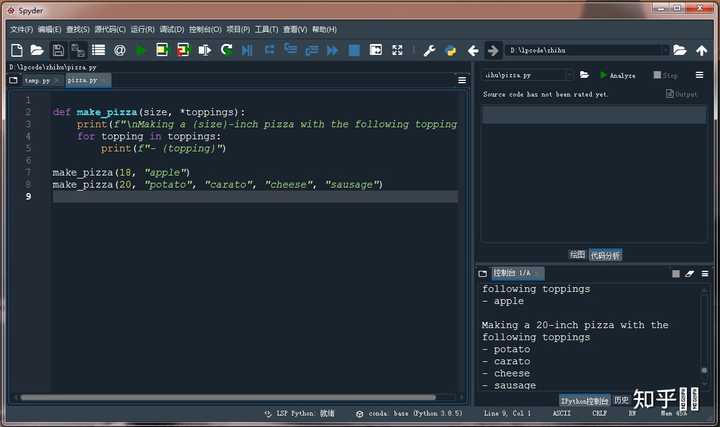Click the Save file icon
The height and width of the screenshot is (427, 720).
point(58,50)
